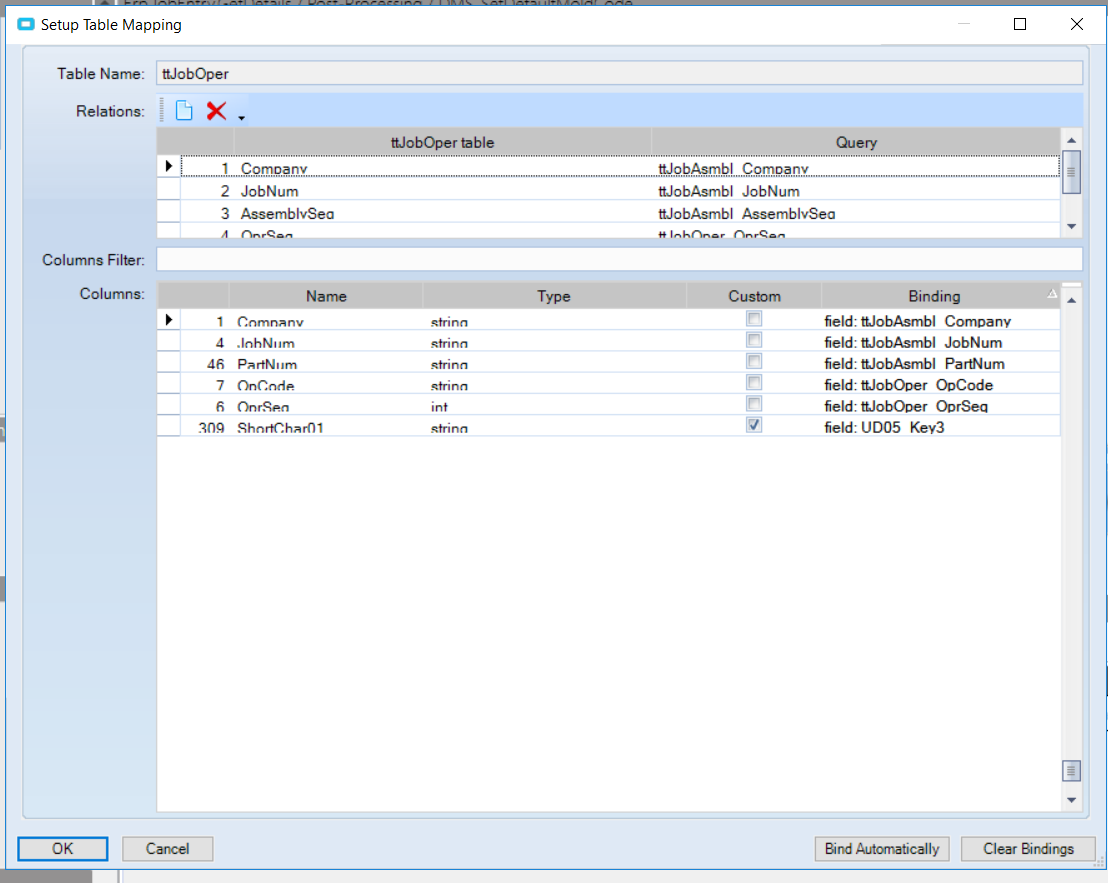The width and height of the screenshot is (1108, 883).
Task: Click the application icon in the title bar
Action: [25, 24]
